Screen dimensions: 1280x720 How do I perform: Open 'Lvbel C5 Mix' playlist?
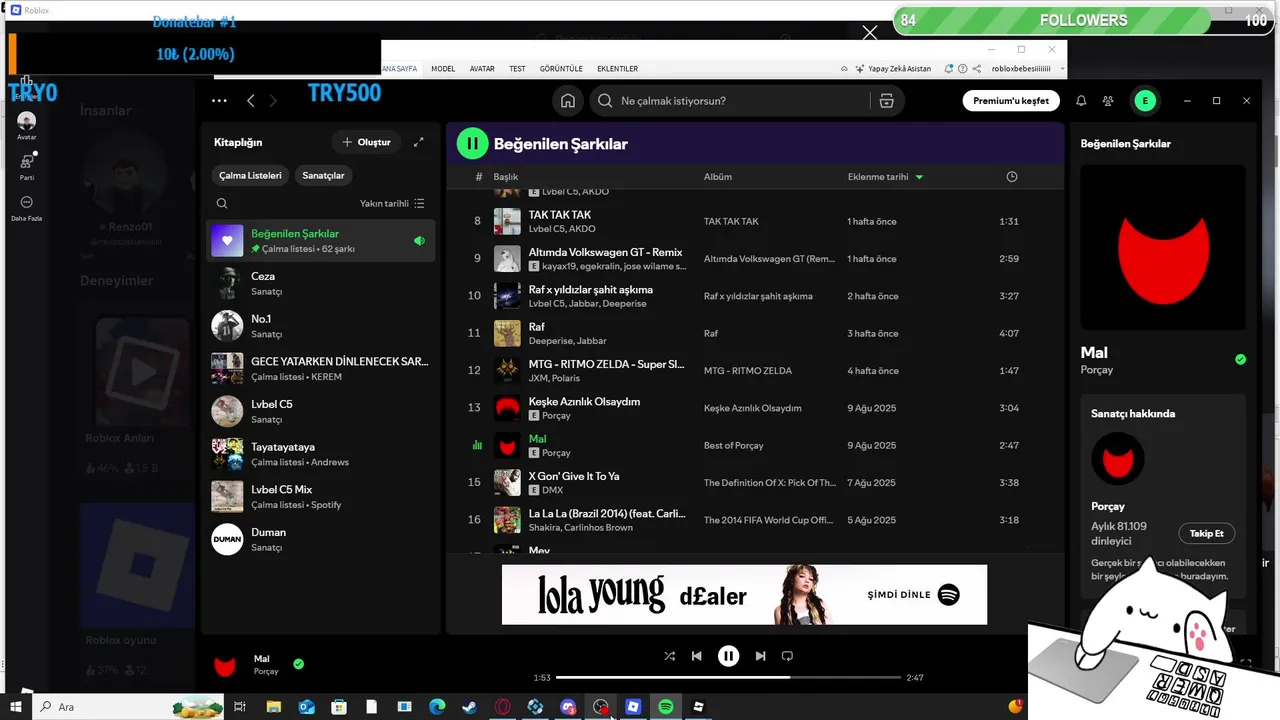tap(321, 496)
